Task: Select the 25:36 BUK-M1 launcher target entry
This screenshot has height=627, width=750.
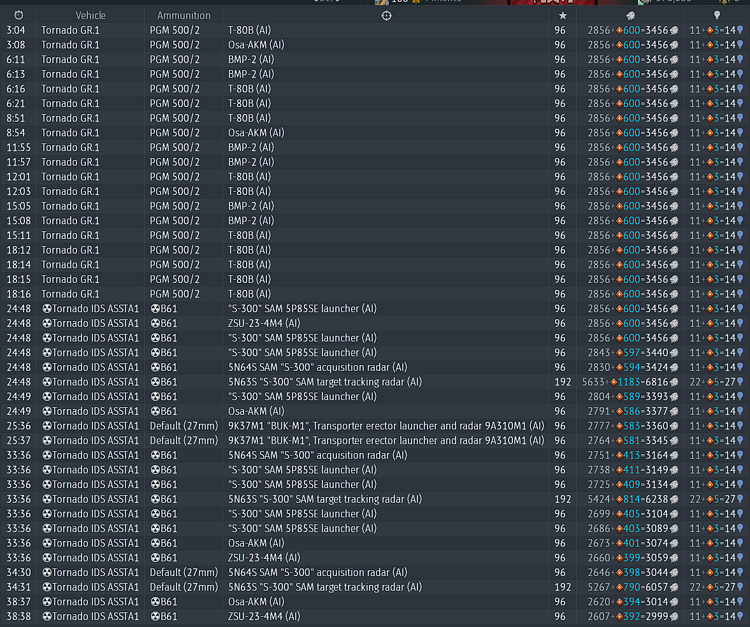Action: 386,426
